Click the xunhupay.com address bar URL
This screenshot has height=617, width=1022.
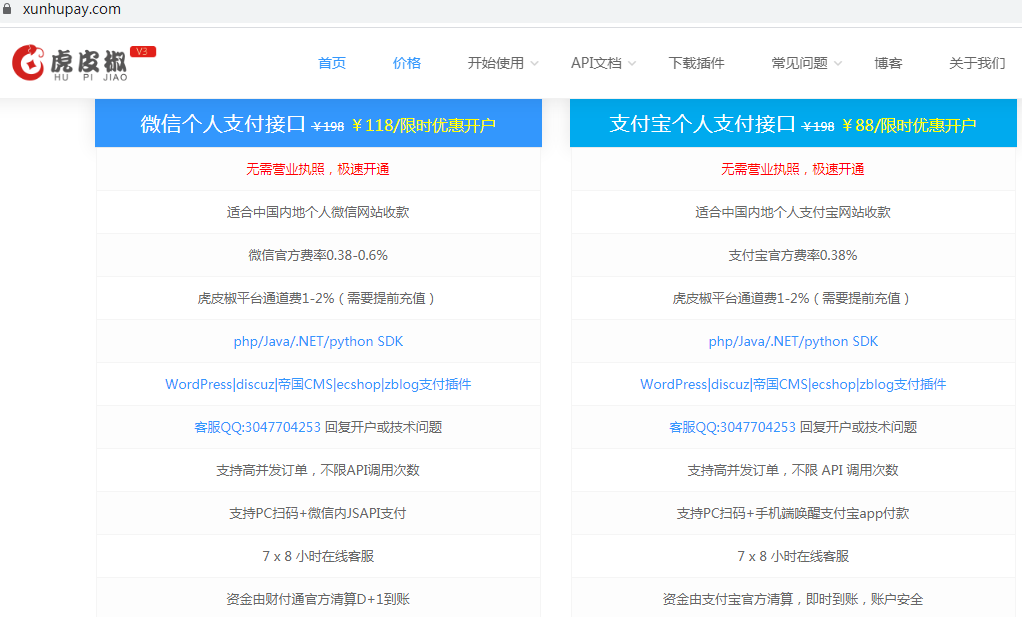[71, 9]
